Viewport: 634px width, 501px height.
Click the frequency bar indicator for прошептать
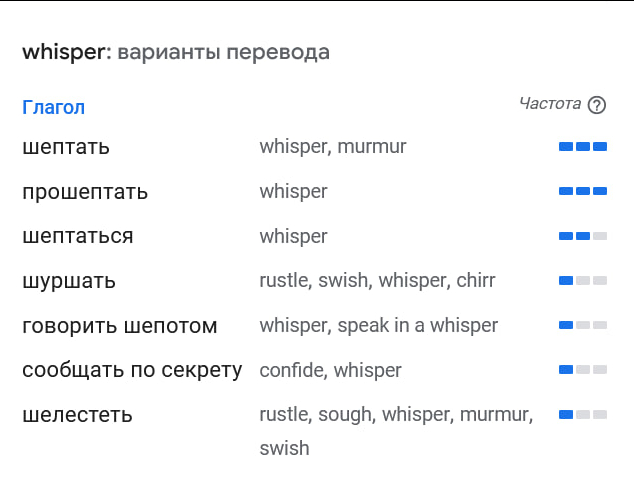tap(583, 191)
